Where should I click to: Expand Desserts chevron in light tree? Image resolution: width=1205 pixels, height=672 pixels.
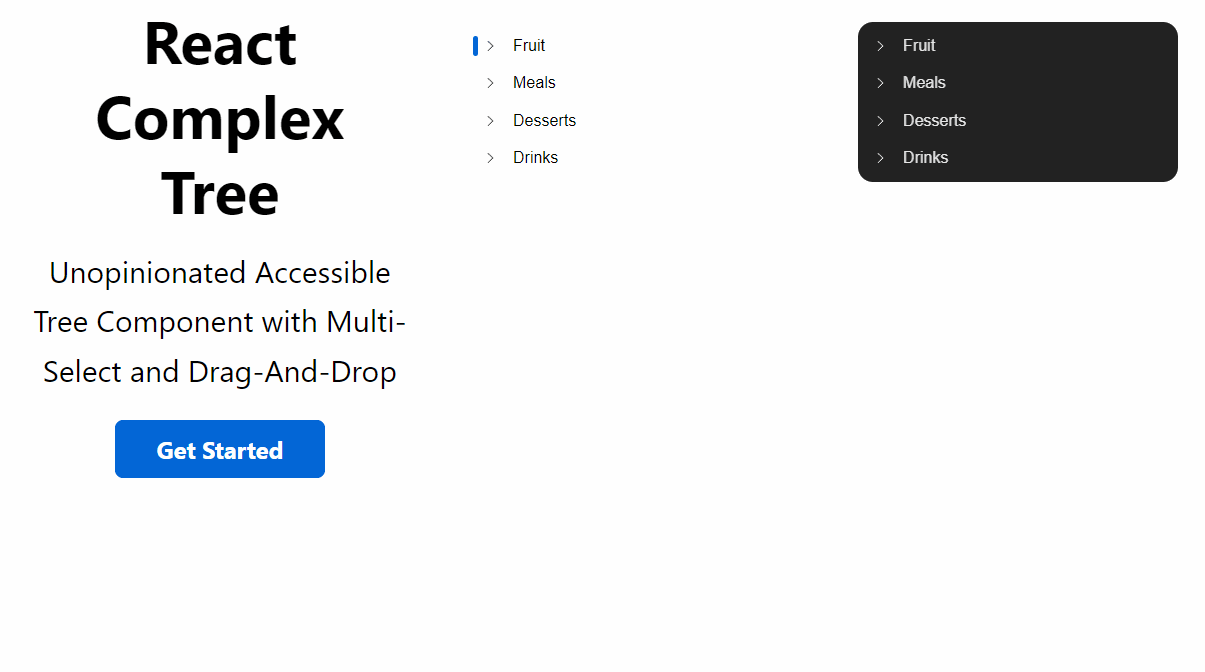490,121
